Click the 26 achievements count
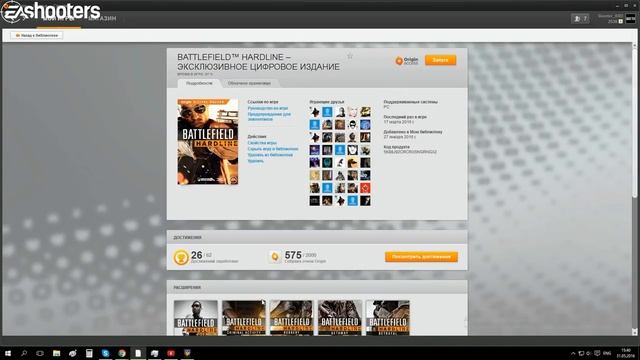 [x=197, y=255]
